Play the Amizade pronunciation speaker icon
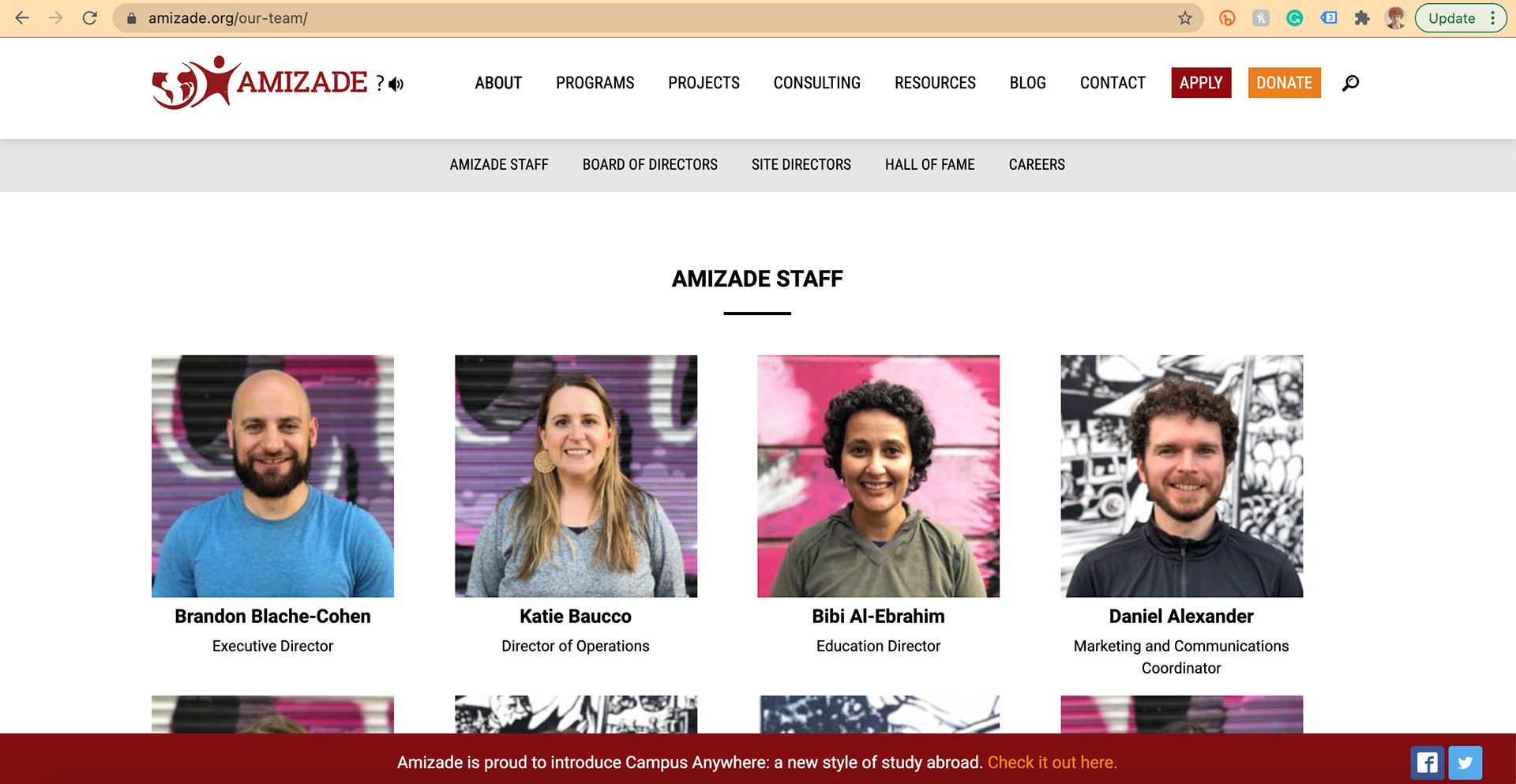This screenshot has height=784, width=1516. (396, 84)
